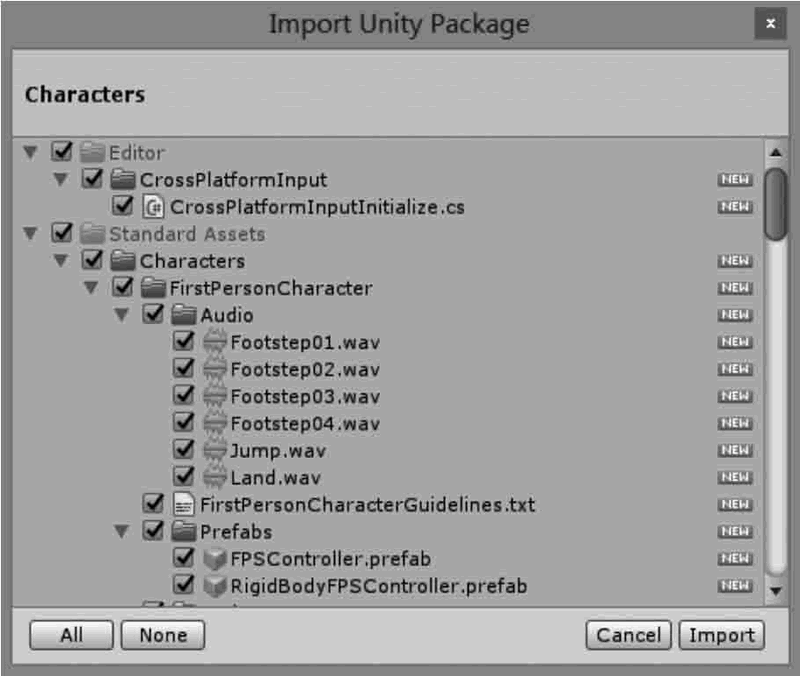Click the prefab cube icon for FPSController.prefab
800x676 pixels.
[215, 558]
